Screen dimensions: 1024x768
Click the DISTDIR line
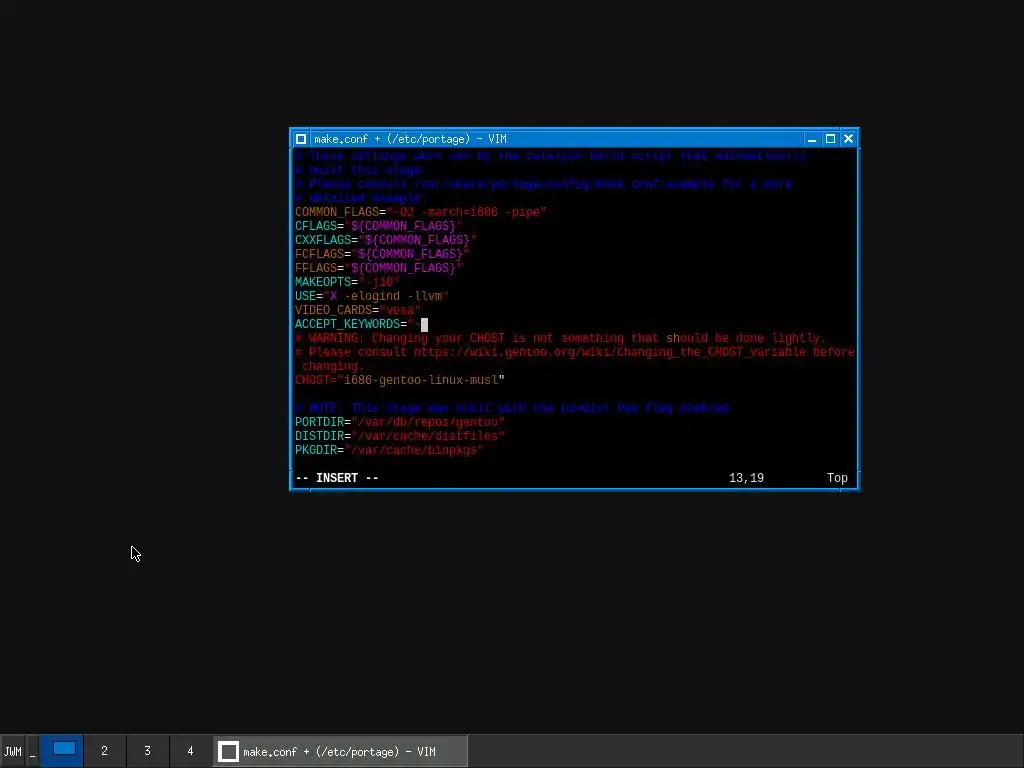click(x=400, y=436)
